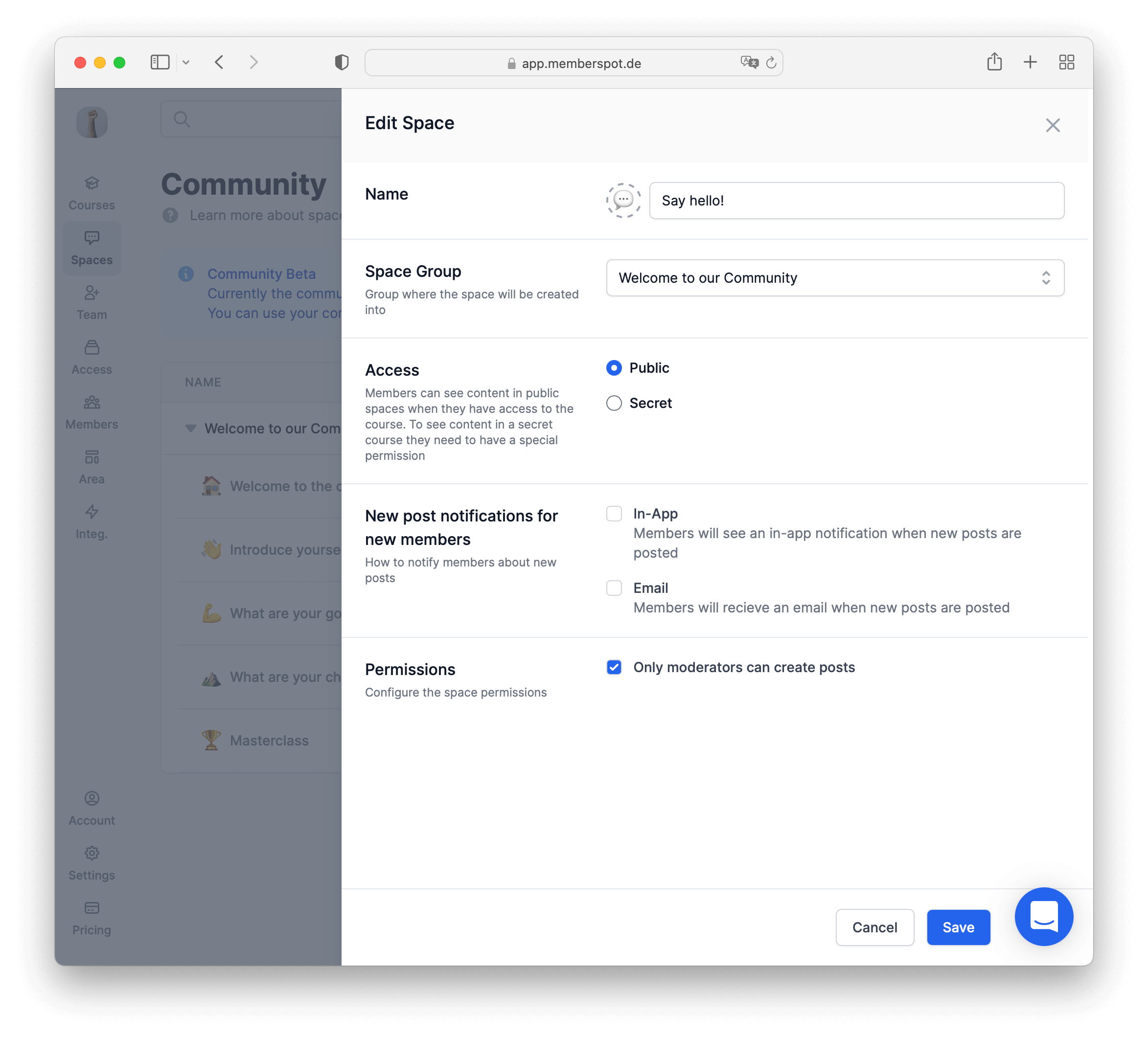Open the support chat bubble
Screen dimensions: 1148x1038
tap(1043, 916)
